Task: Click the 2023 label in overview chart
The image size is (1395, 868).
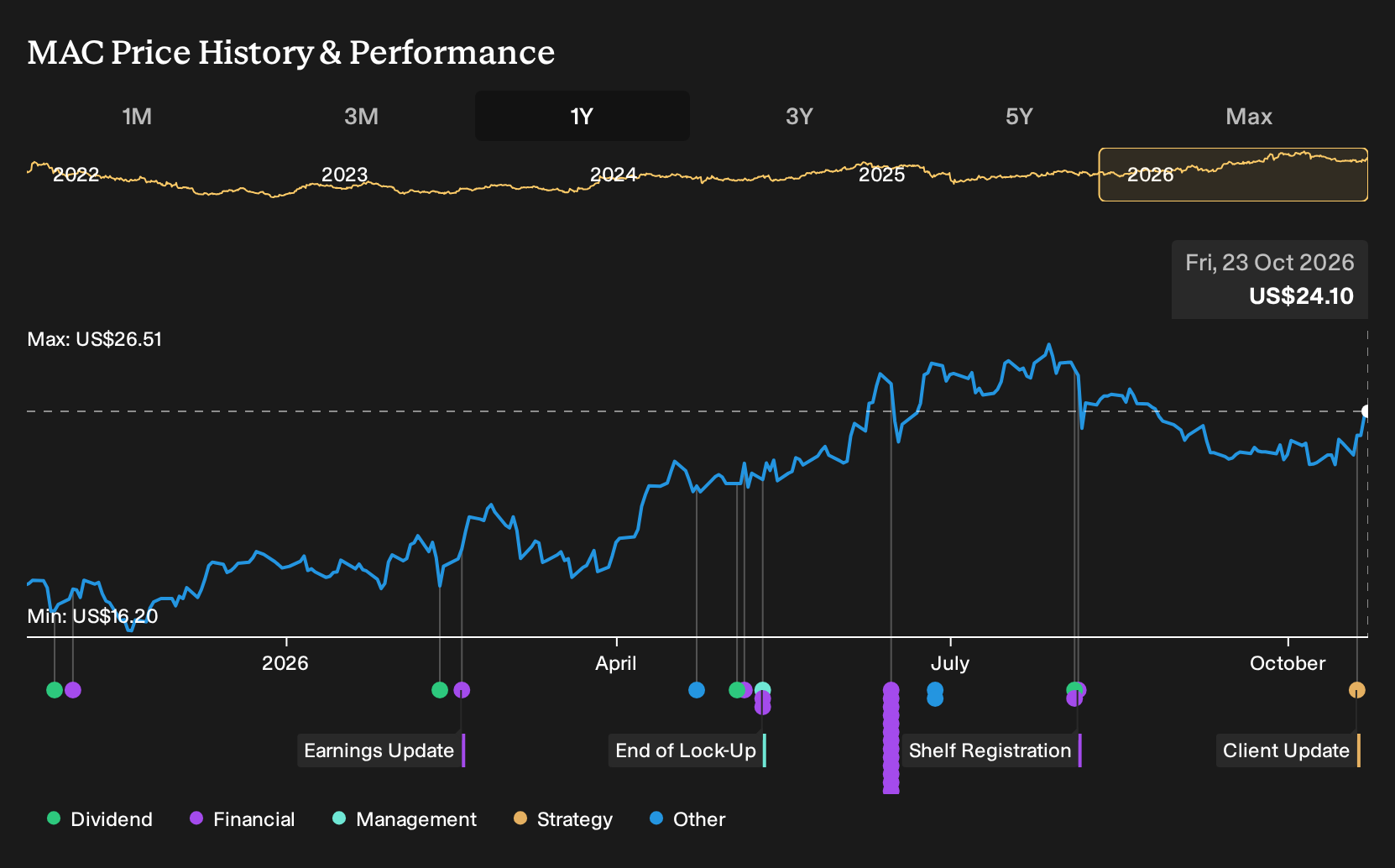Action: coord(345,175)
